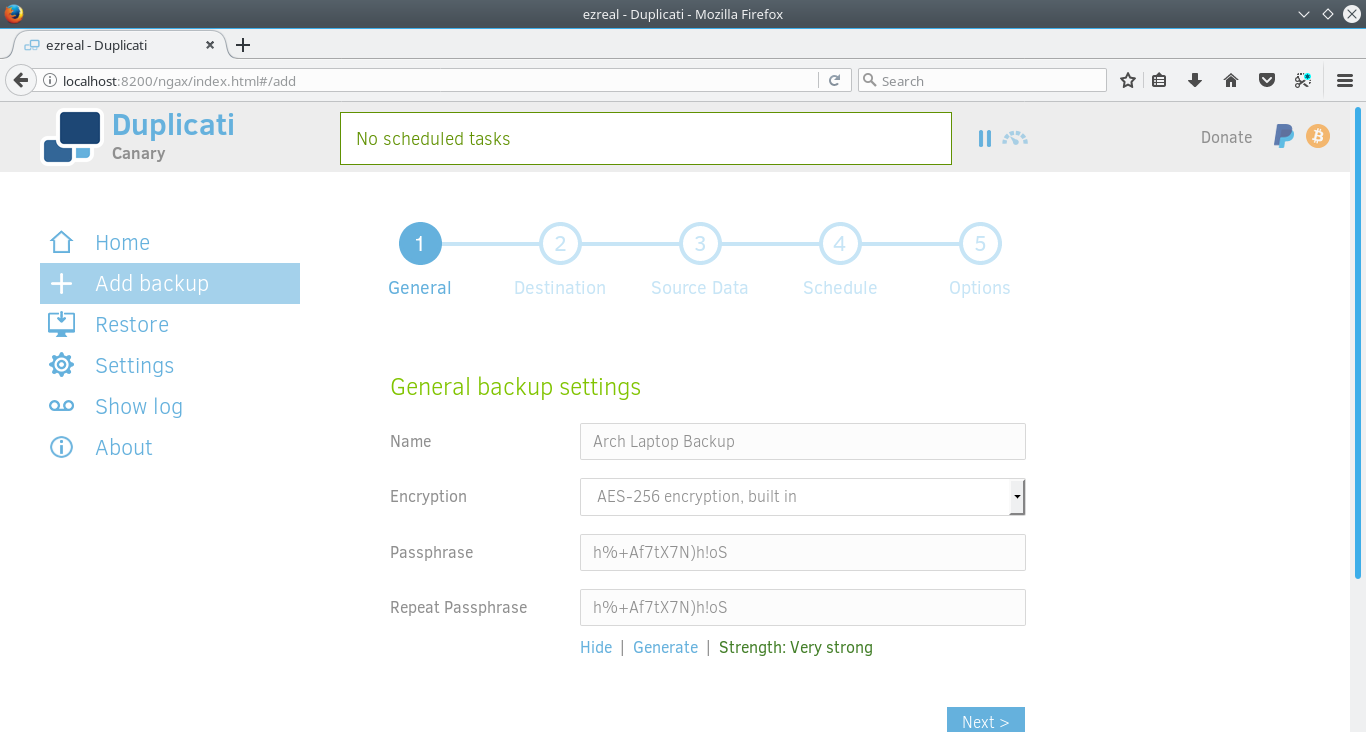Save the page to Pocket

point(1266,81)
